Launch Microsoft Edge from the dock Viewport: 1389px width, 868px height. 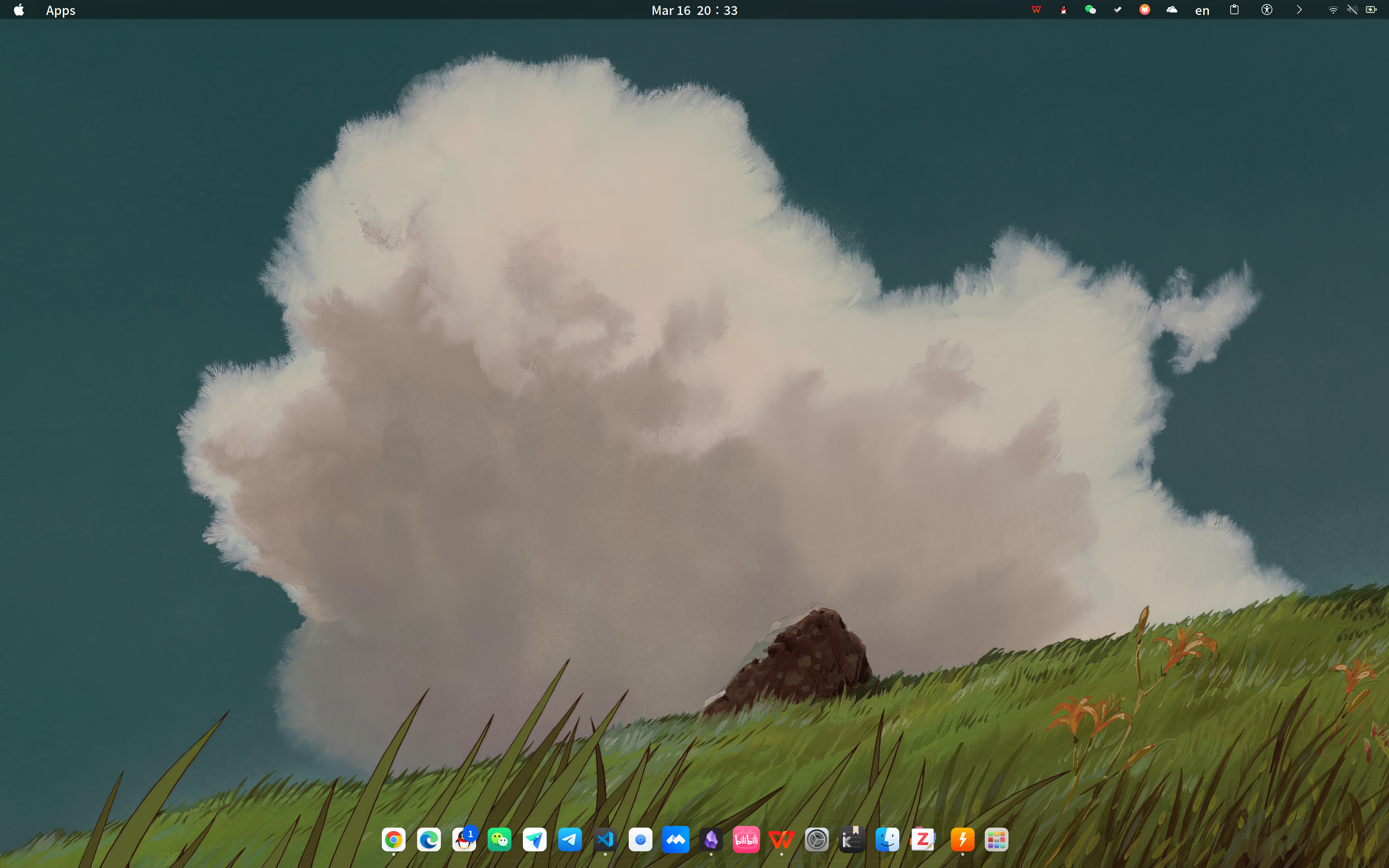pyautogui.click(x=429, y=840)
